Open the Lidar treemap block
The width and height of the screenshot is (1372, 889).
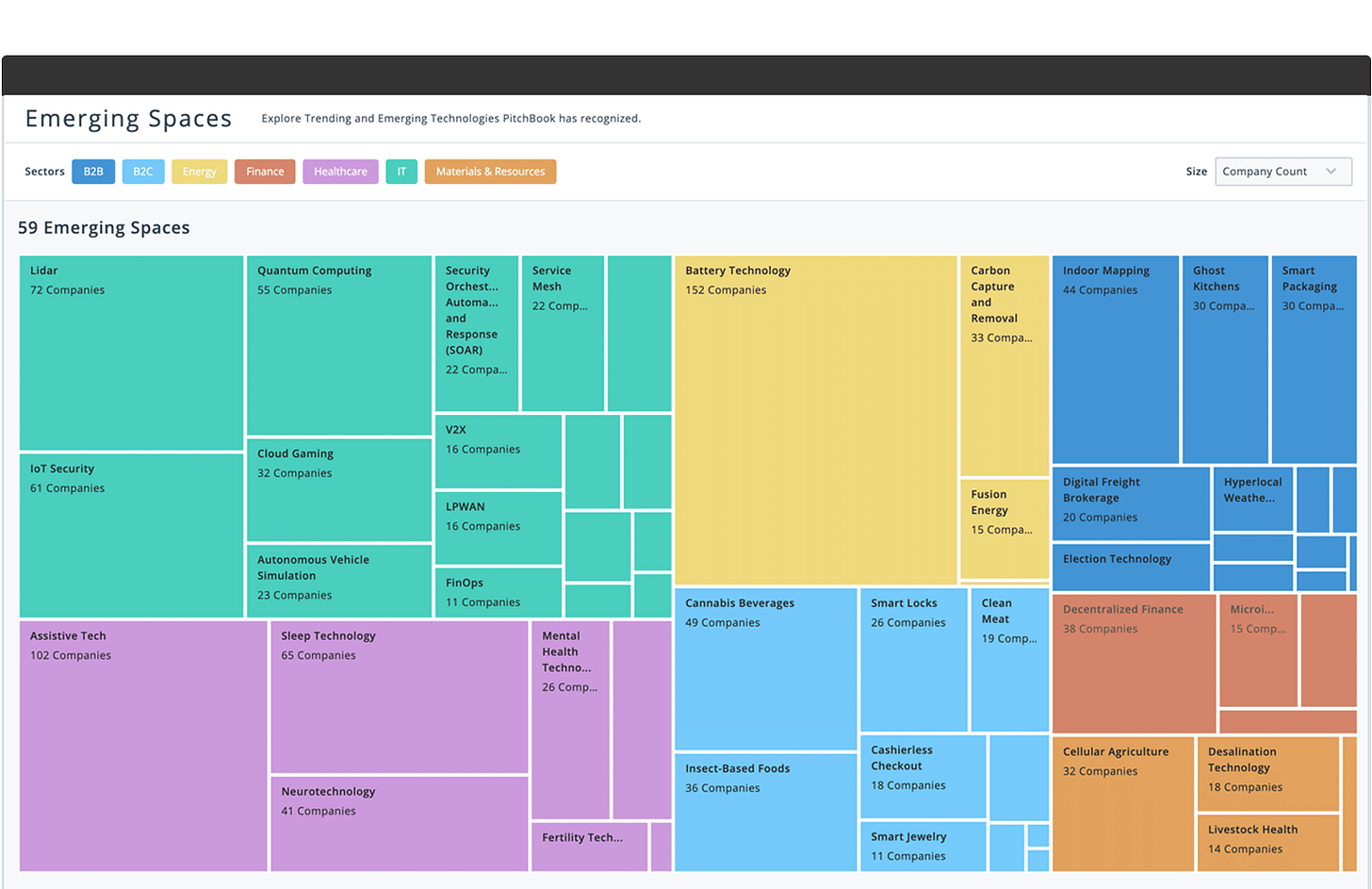click(131, 353)
